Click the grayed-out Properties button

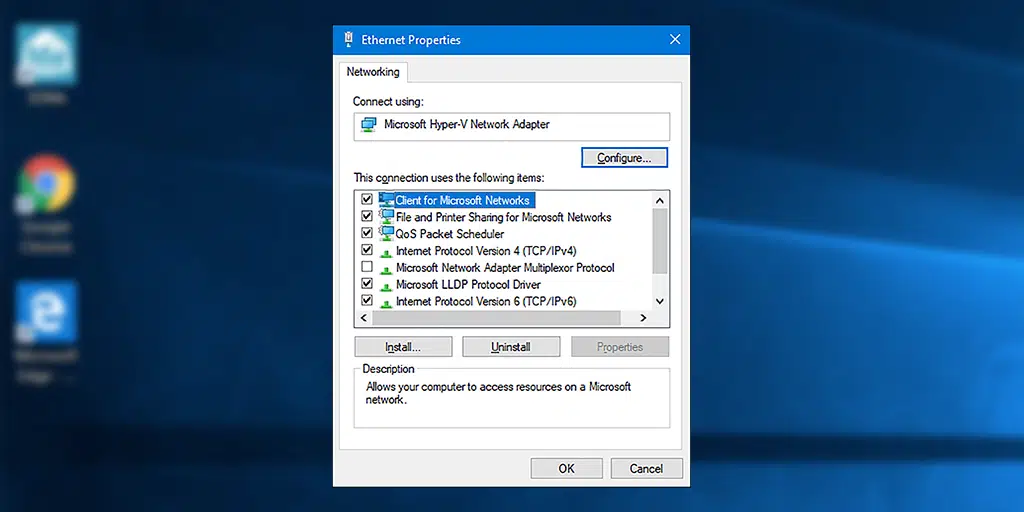[620, 347]
